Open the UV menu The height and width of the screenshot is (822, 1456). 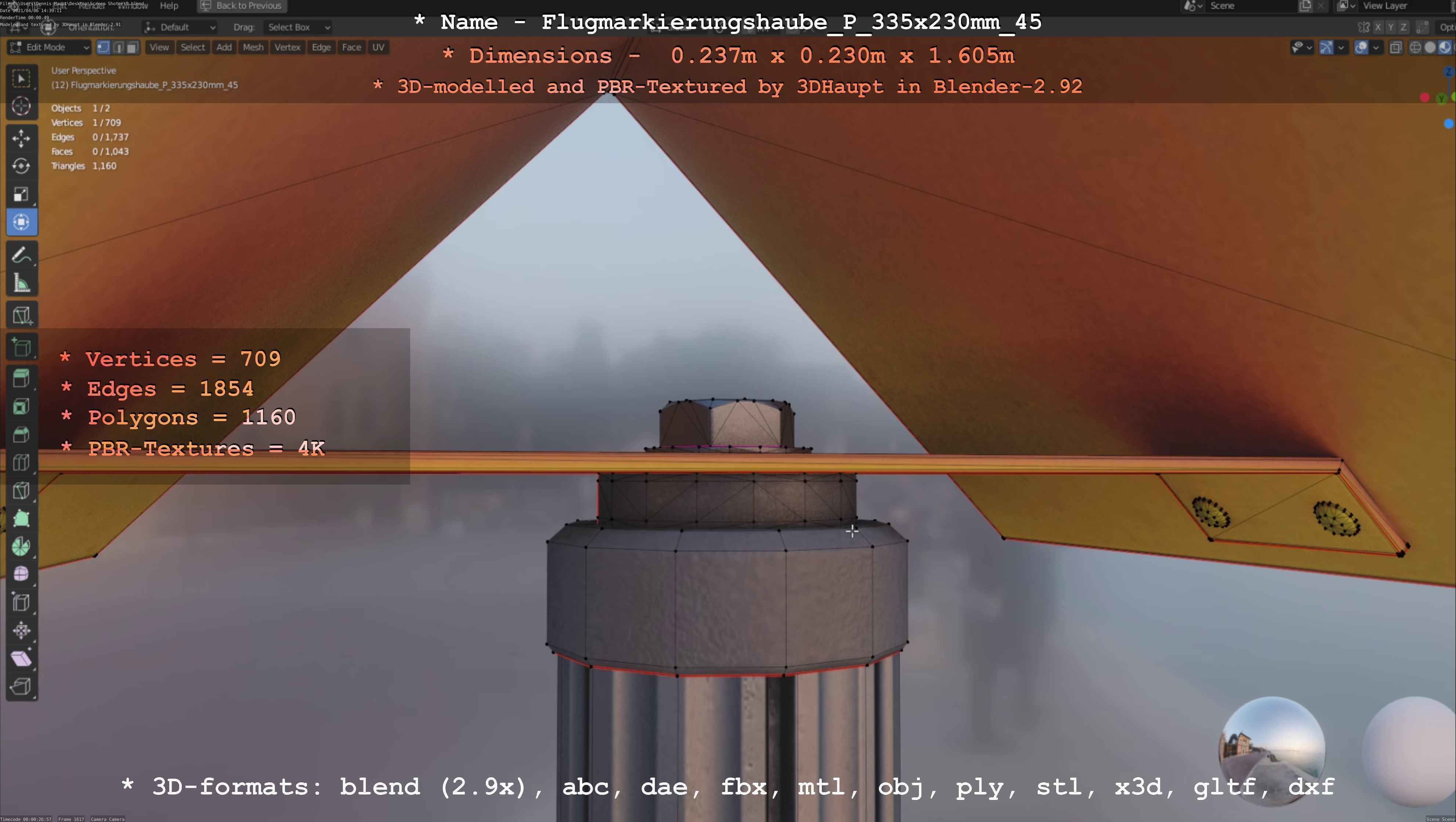click(378, 47)
